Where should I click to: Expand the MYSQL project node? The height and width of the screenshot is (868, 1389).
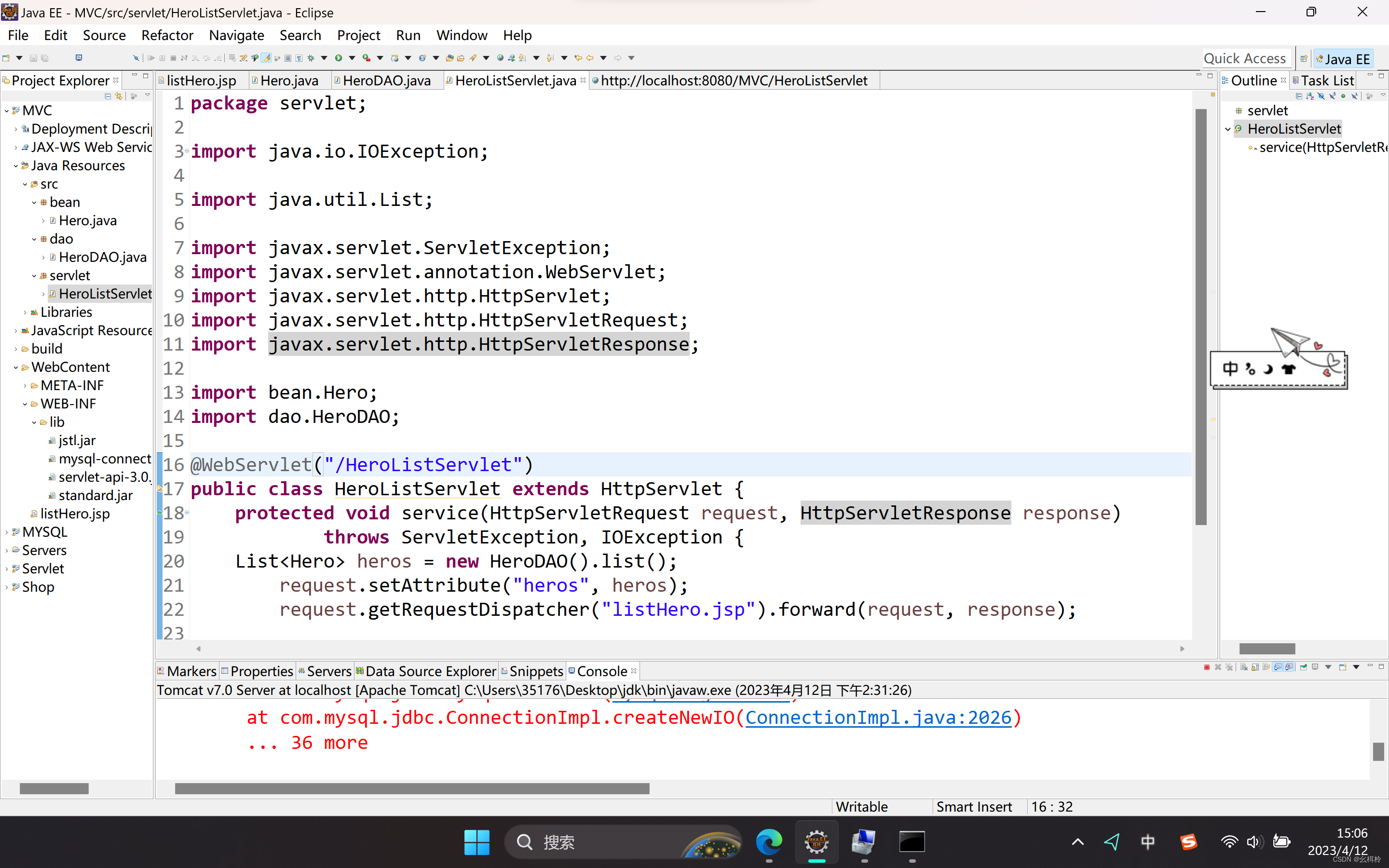7,532
